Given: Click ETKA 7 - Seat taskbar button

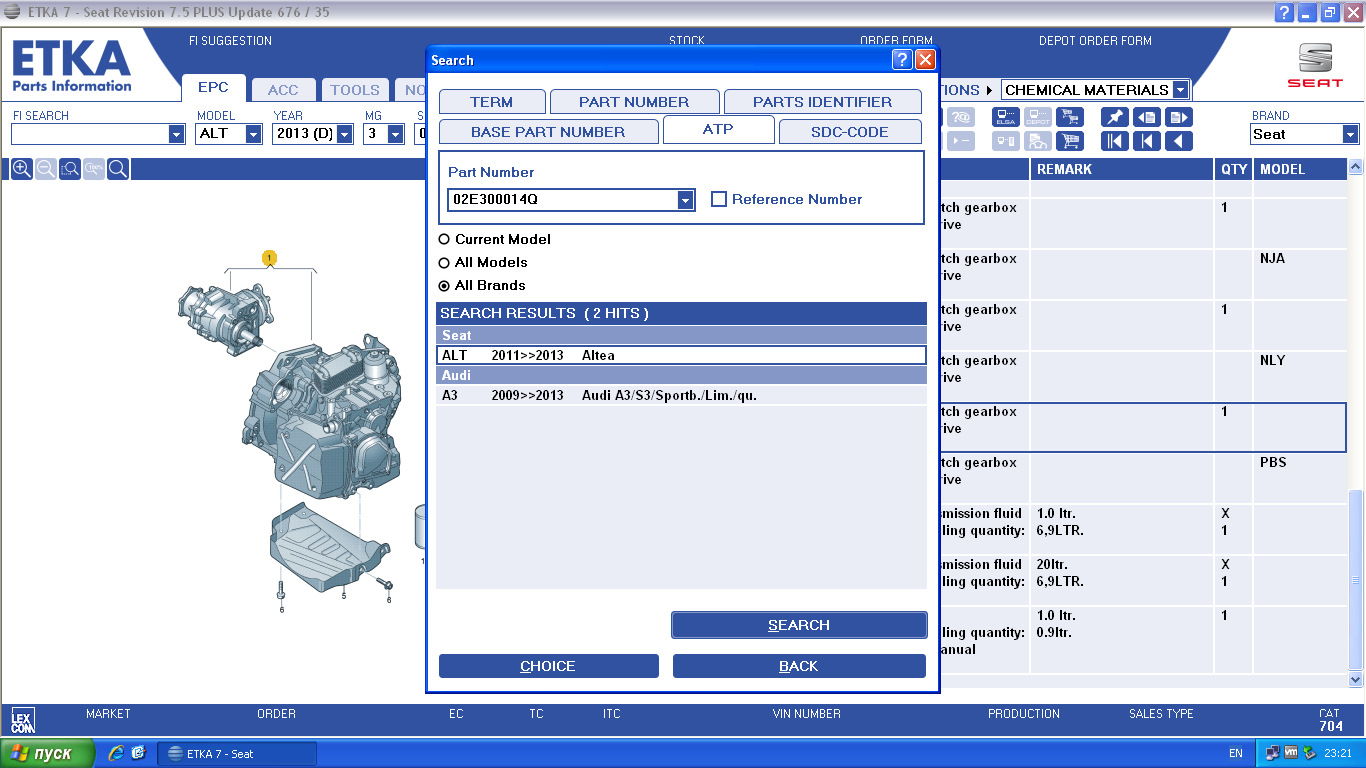Looking at the screenshot, I should tap(237, 754).
